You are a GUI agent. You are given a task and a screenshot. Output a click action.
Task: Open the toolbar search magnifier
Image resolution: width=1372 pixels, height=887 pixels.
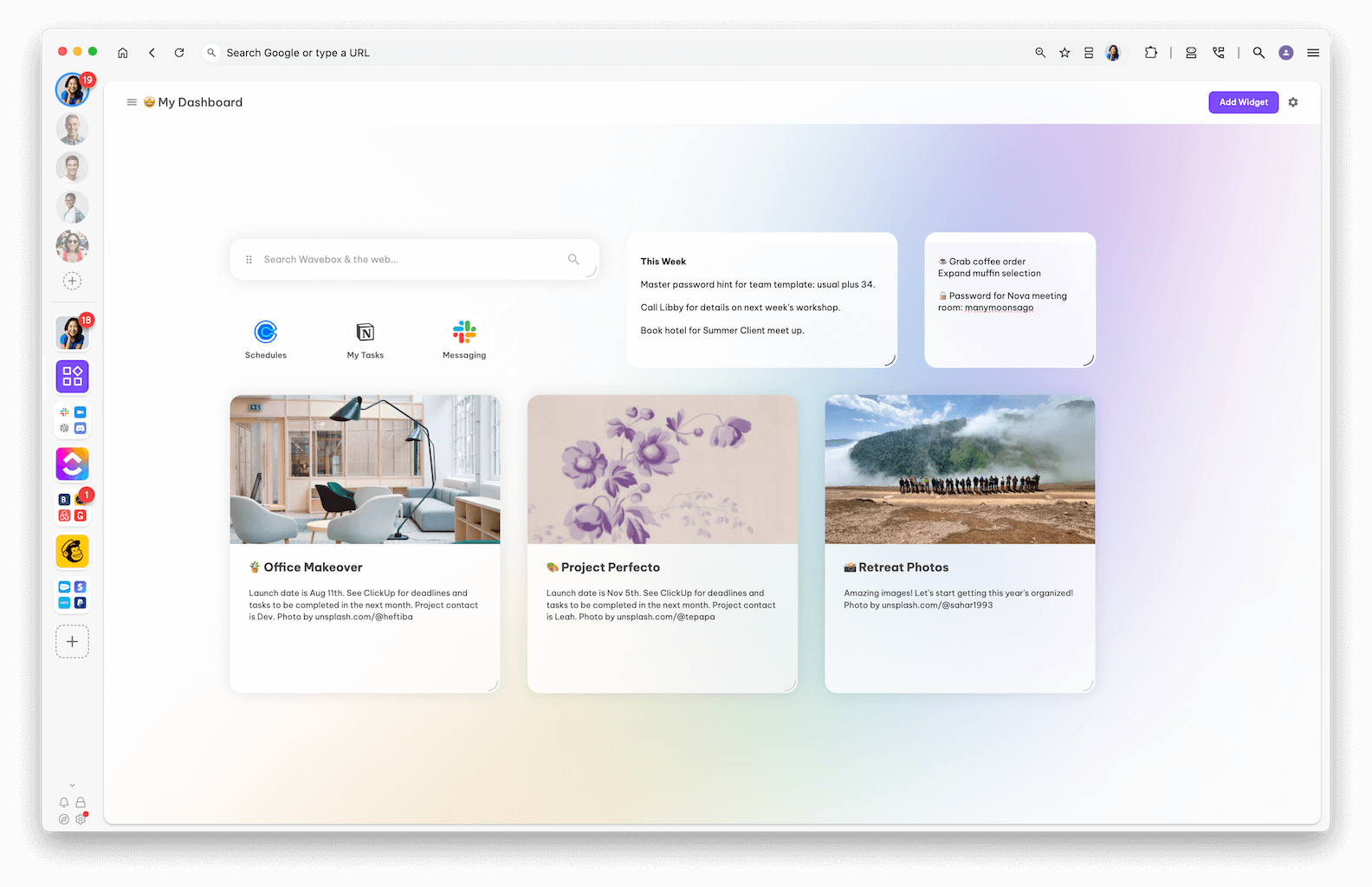point(1259,53)
